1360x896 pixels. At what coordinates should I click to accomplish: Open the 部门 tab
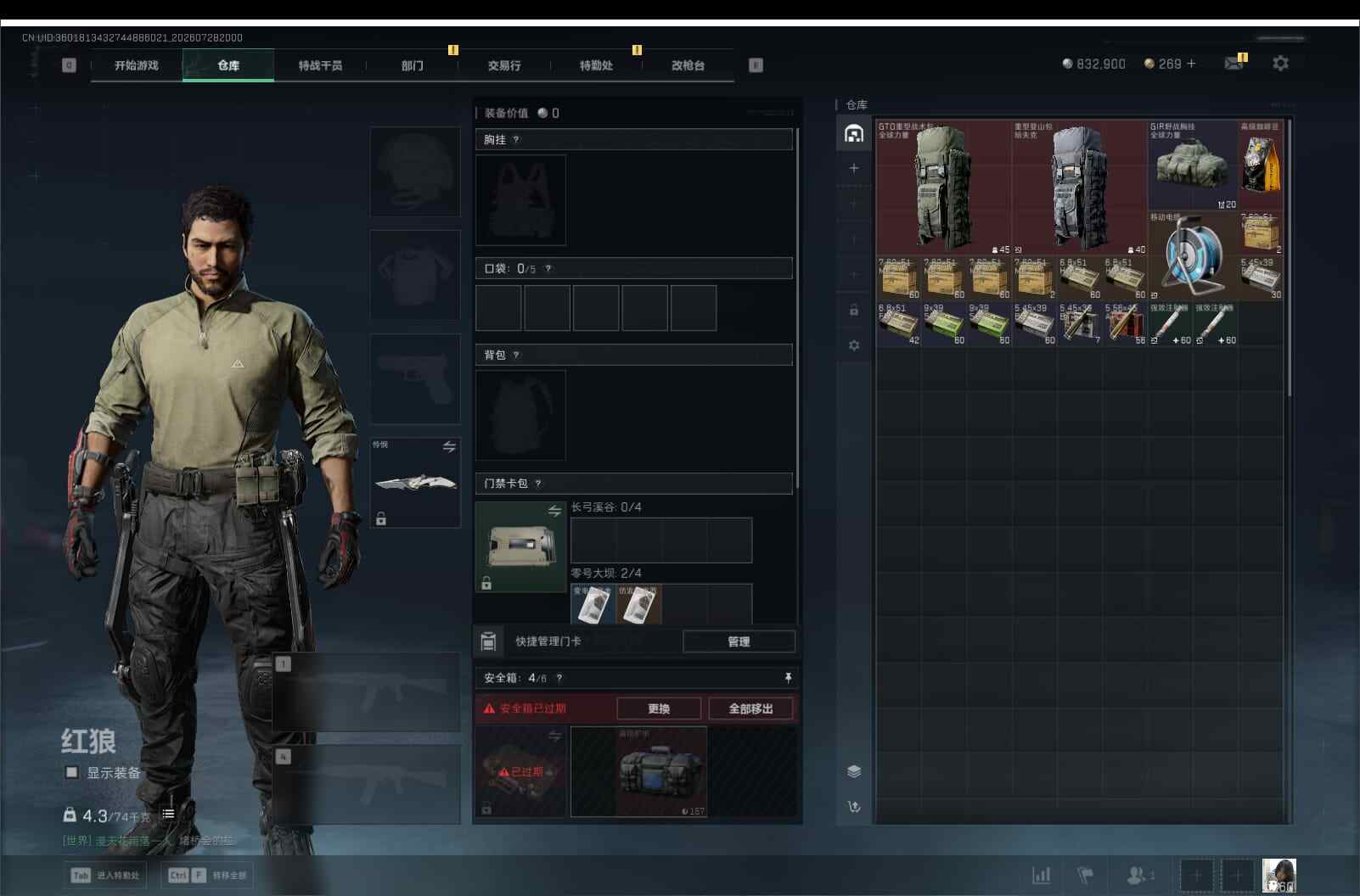tap(413, 65)
